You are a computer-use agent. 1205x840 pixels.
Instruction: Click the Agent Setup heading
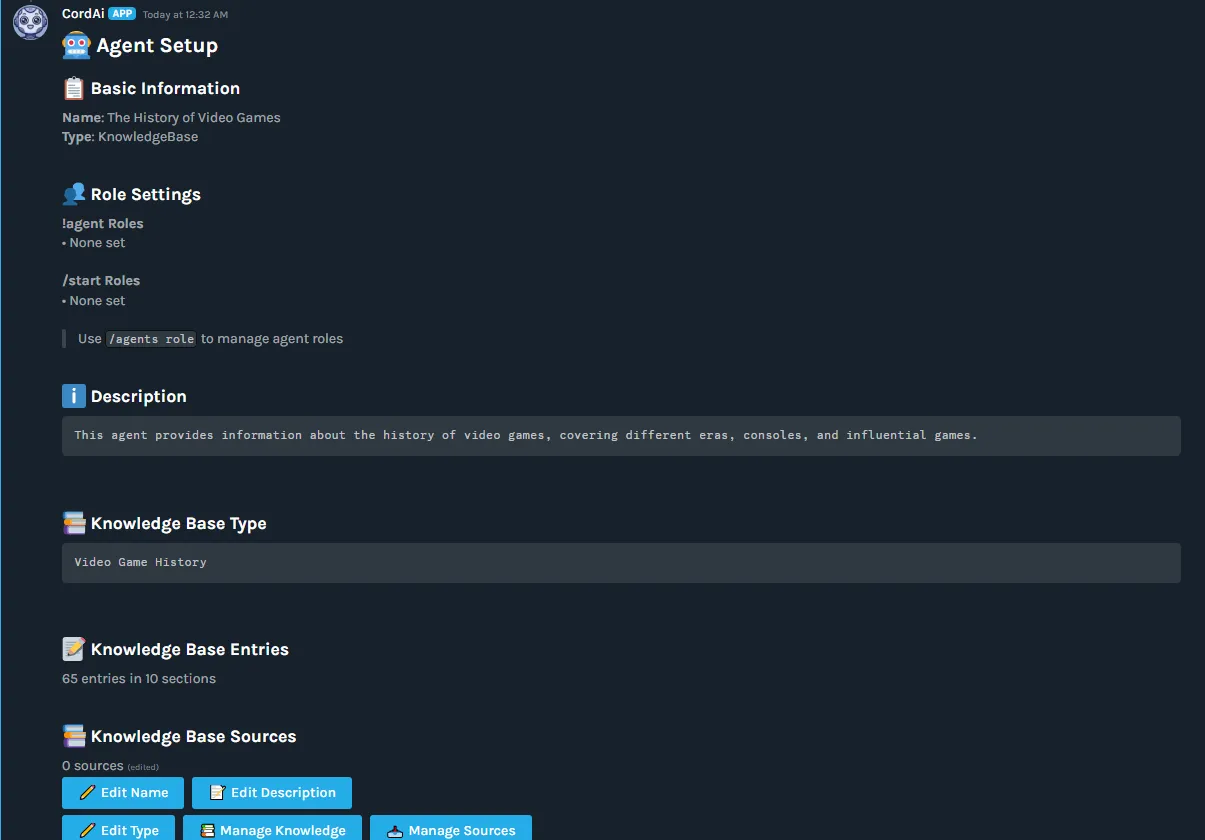point(157,45)
